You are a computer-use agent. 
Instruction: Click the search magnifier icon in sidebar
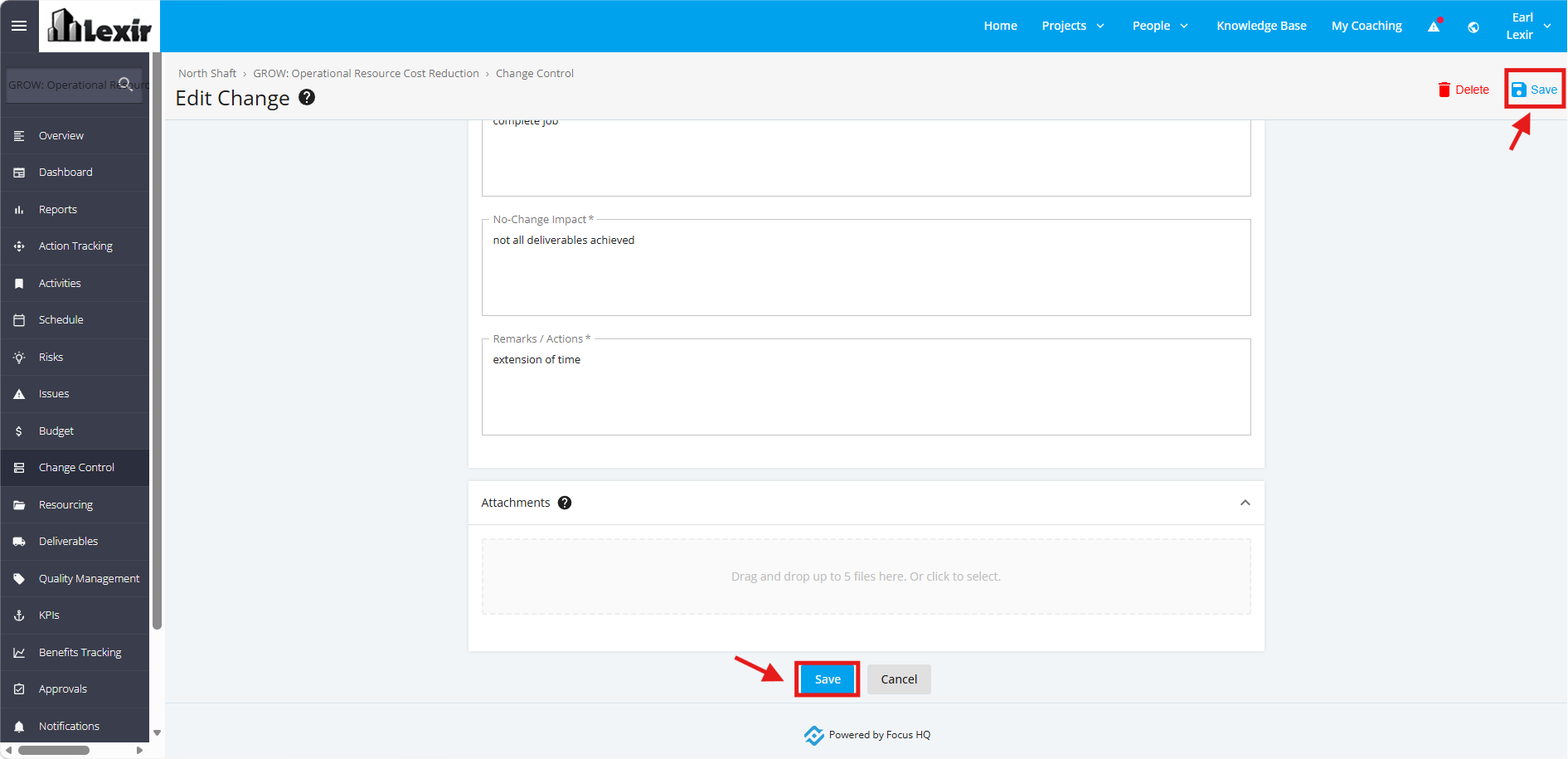(125, 83)
